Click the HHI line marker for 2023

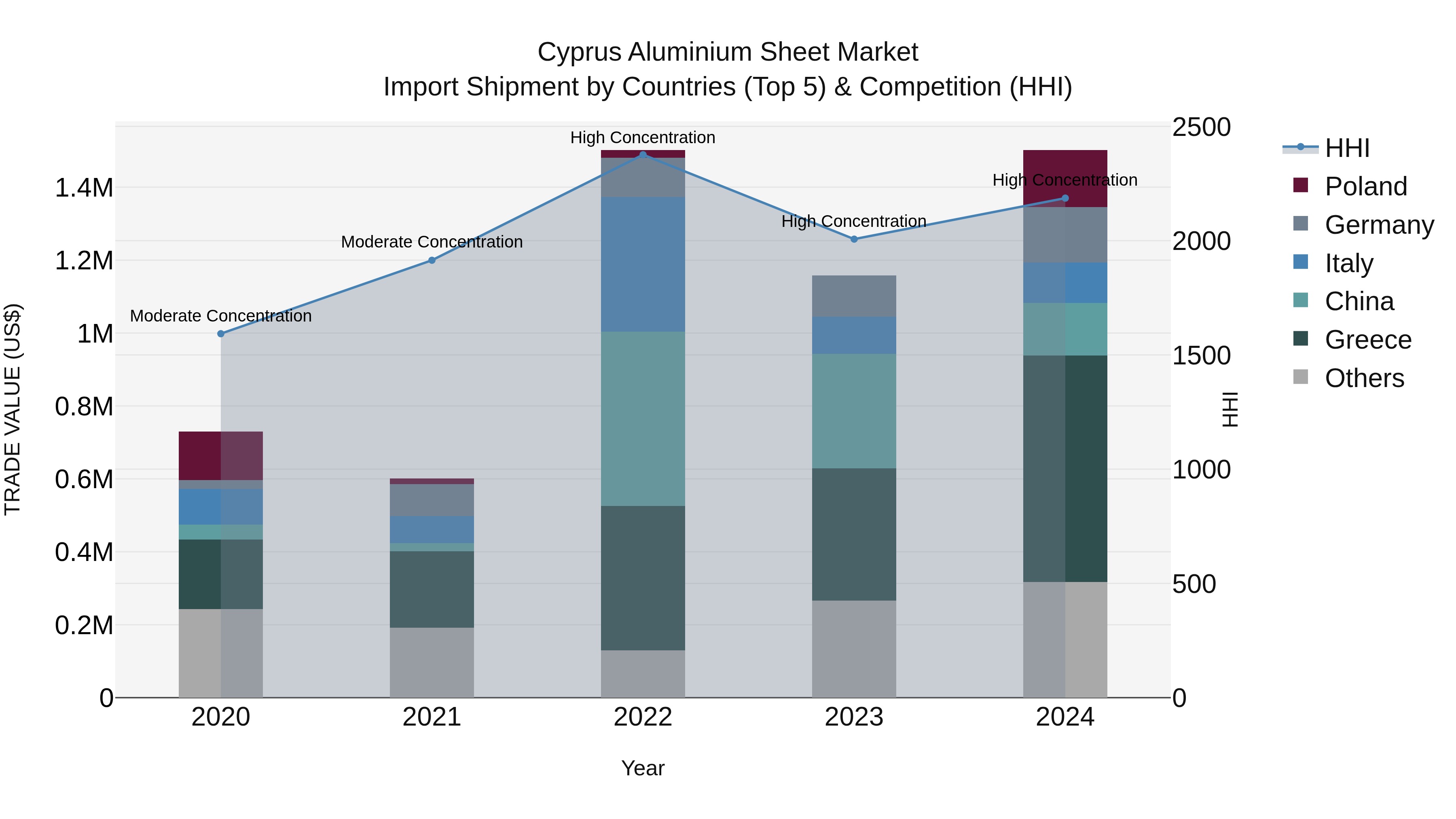click(x=854, y=239)
